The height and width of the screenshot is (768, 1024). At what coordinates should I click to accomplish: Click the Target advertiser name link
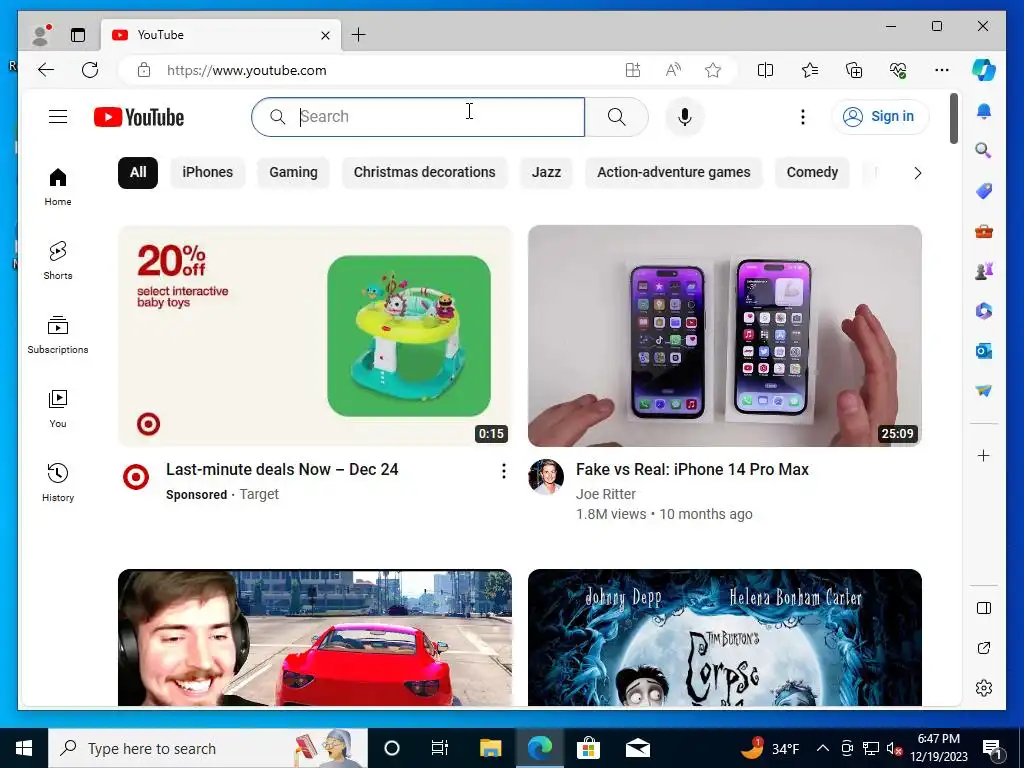tap(259, 494)
